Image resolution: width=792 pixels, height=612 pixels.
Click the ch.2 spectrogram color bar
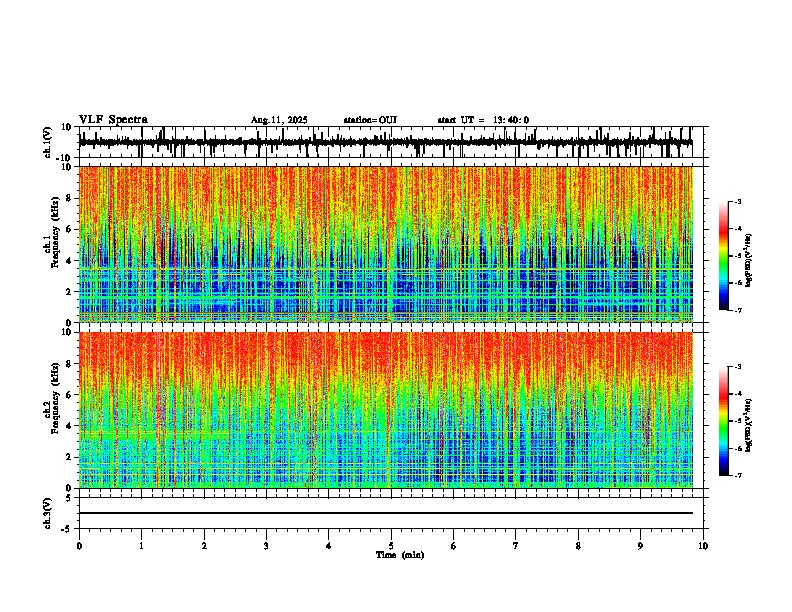(723, 421)
